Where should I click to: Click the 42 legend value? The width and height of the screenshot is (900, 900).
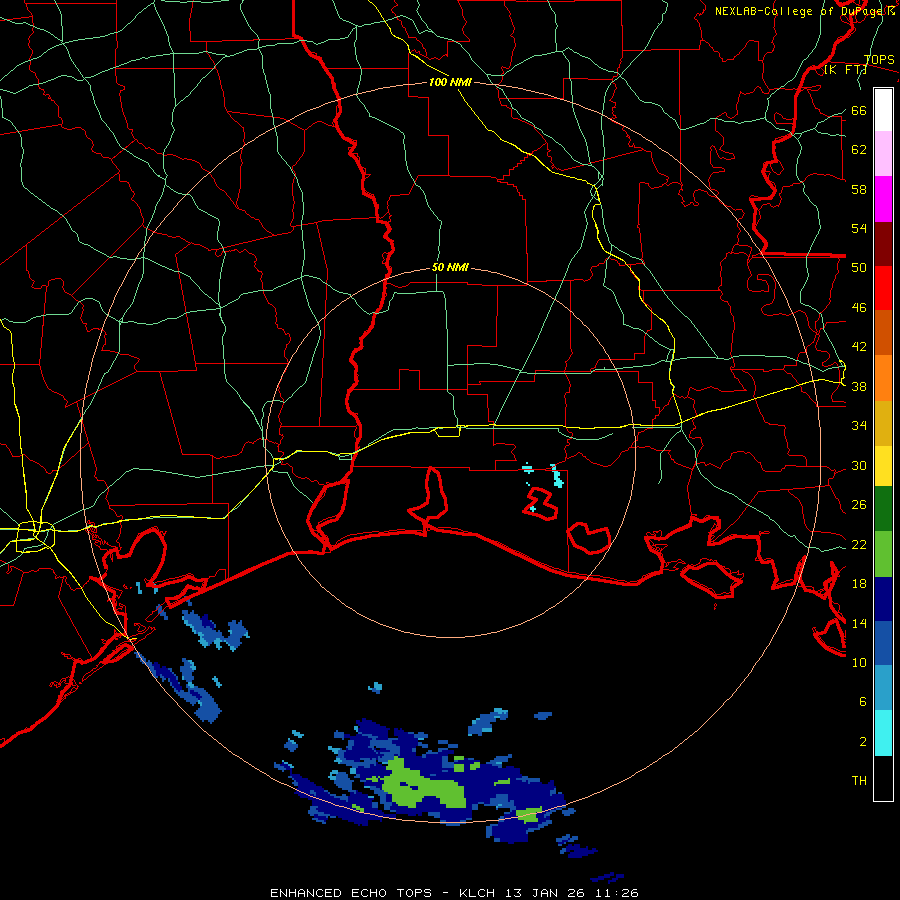[x=859, y=346]
